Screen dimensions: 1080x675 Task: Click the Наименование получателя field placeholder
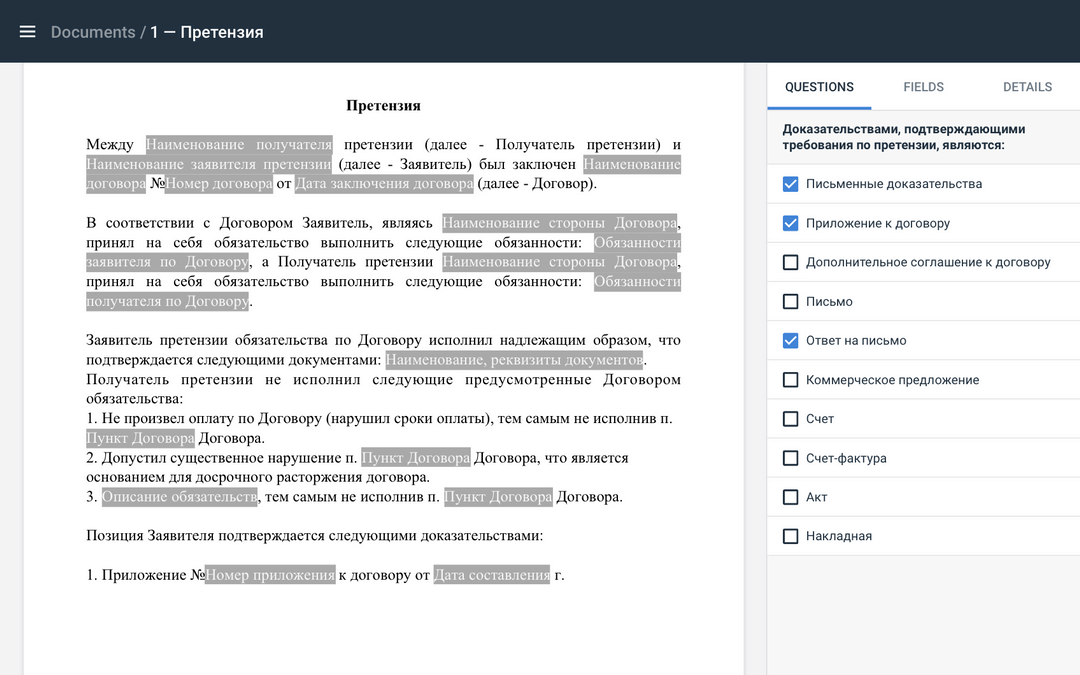239,145
